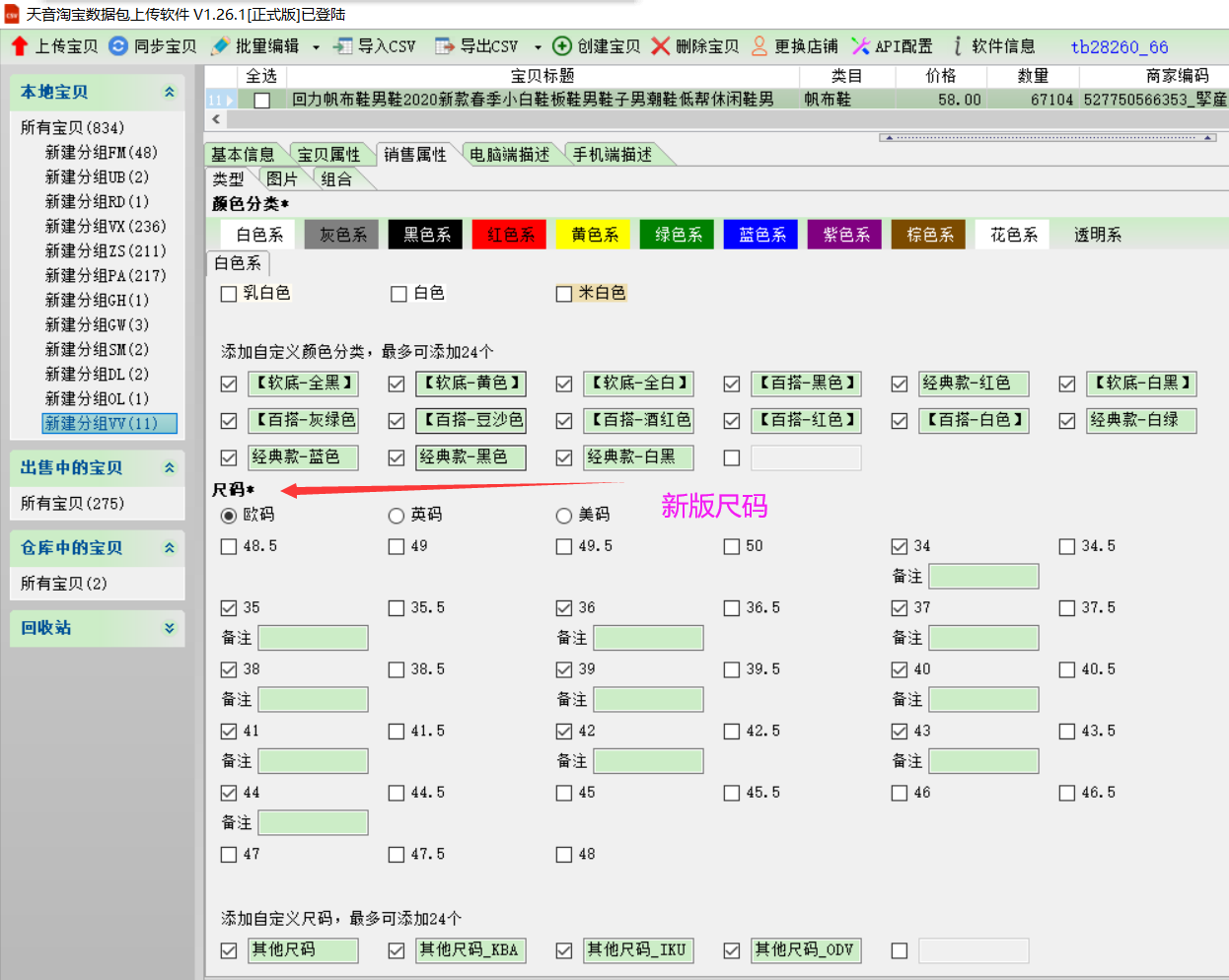The width and height of the screenshot is (1229, 980).
Task: Click the green plus create item icon (创建宝贝)
Action: point(562,46)
